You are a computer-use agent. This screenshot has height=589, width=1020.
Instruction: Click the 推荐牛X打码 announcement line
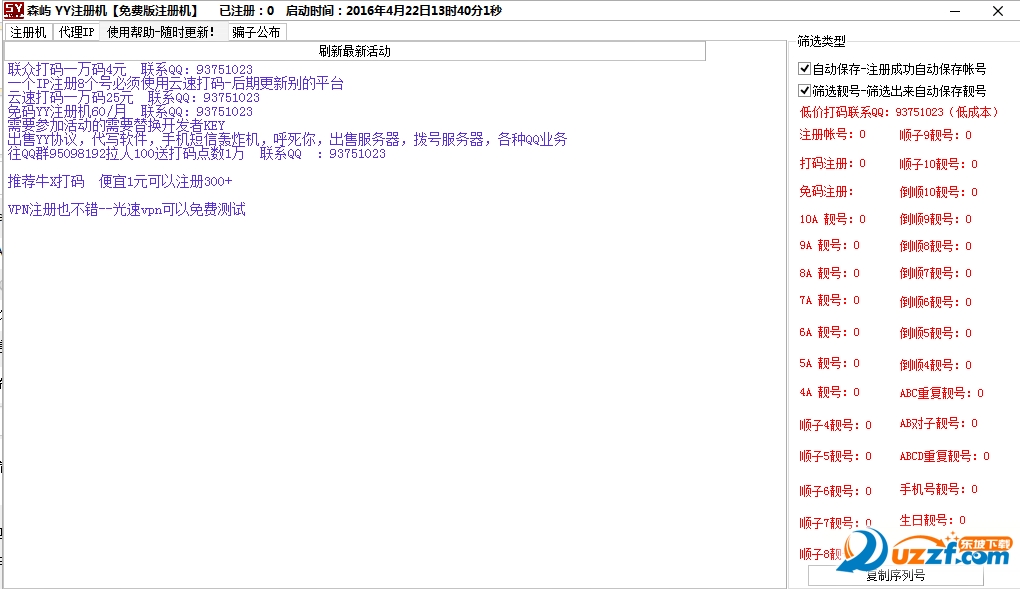[x=120, y=182]
